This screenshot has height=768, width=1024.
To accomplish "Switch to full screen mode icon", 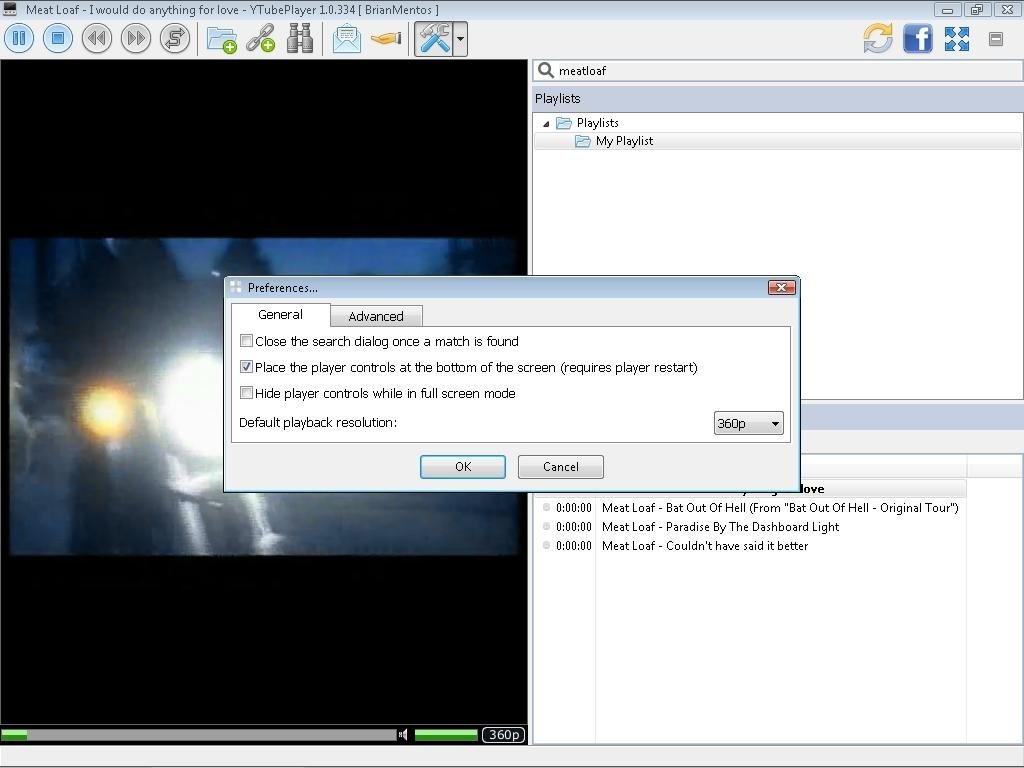I will tap(957, 39).
